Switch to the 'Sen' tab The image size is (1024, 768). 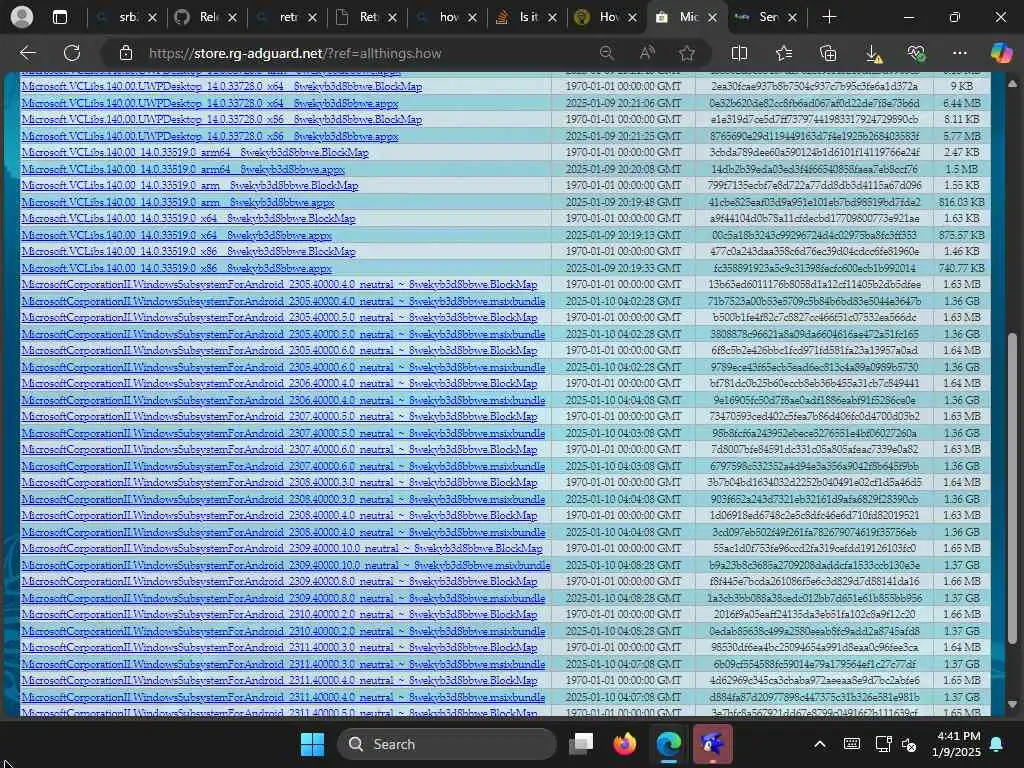coord(766,18)
